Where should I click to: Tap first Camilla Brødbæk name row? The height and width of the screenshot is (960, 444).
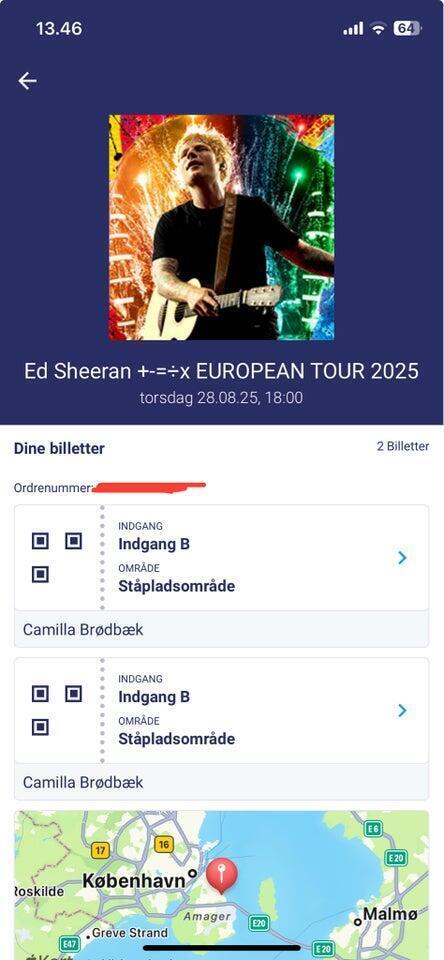pos(222,629)
